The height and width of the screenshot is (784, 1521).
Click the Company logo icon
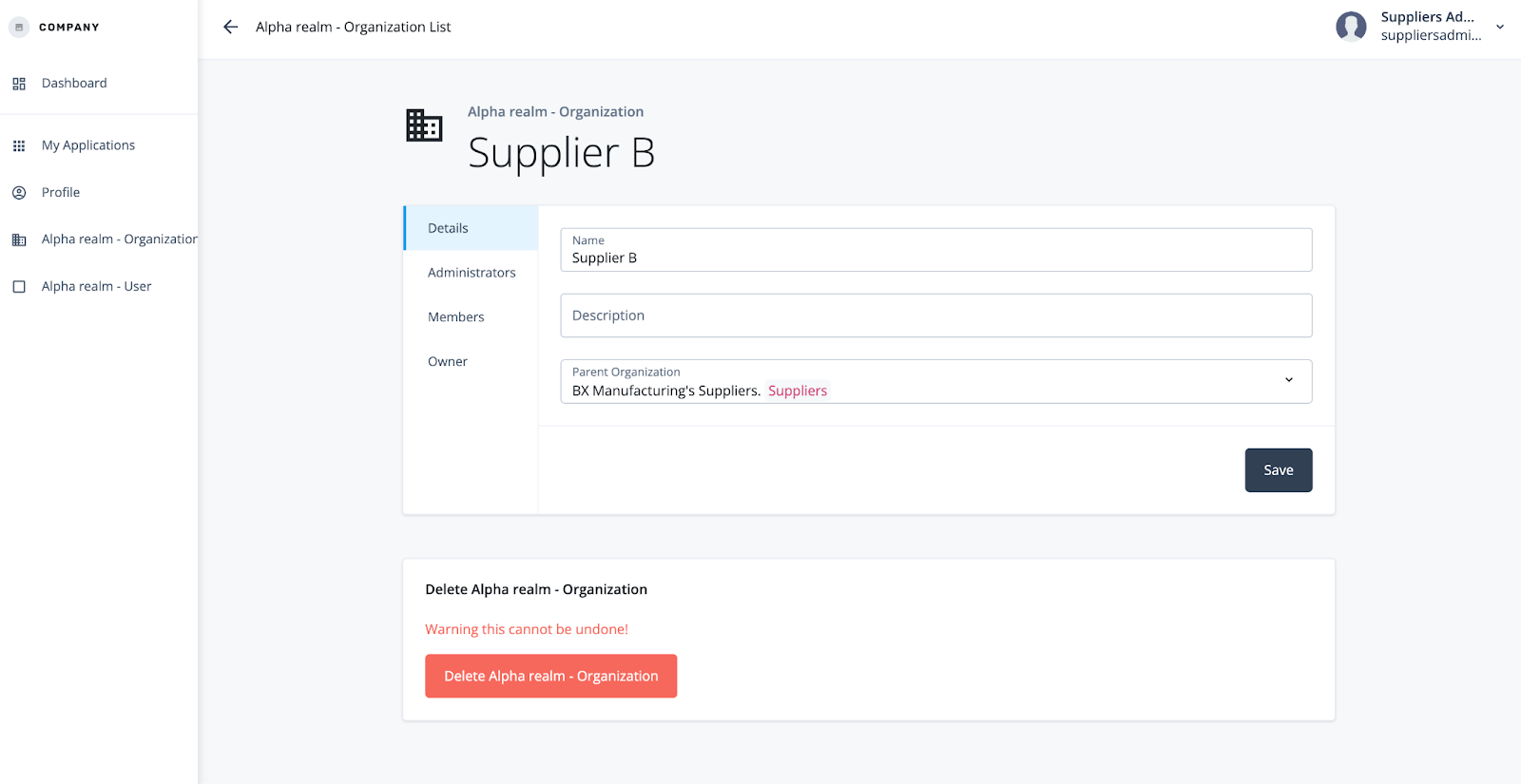point(19,28)
